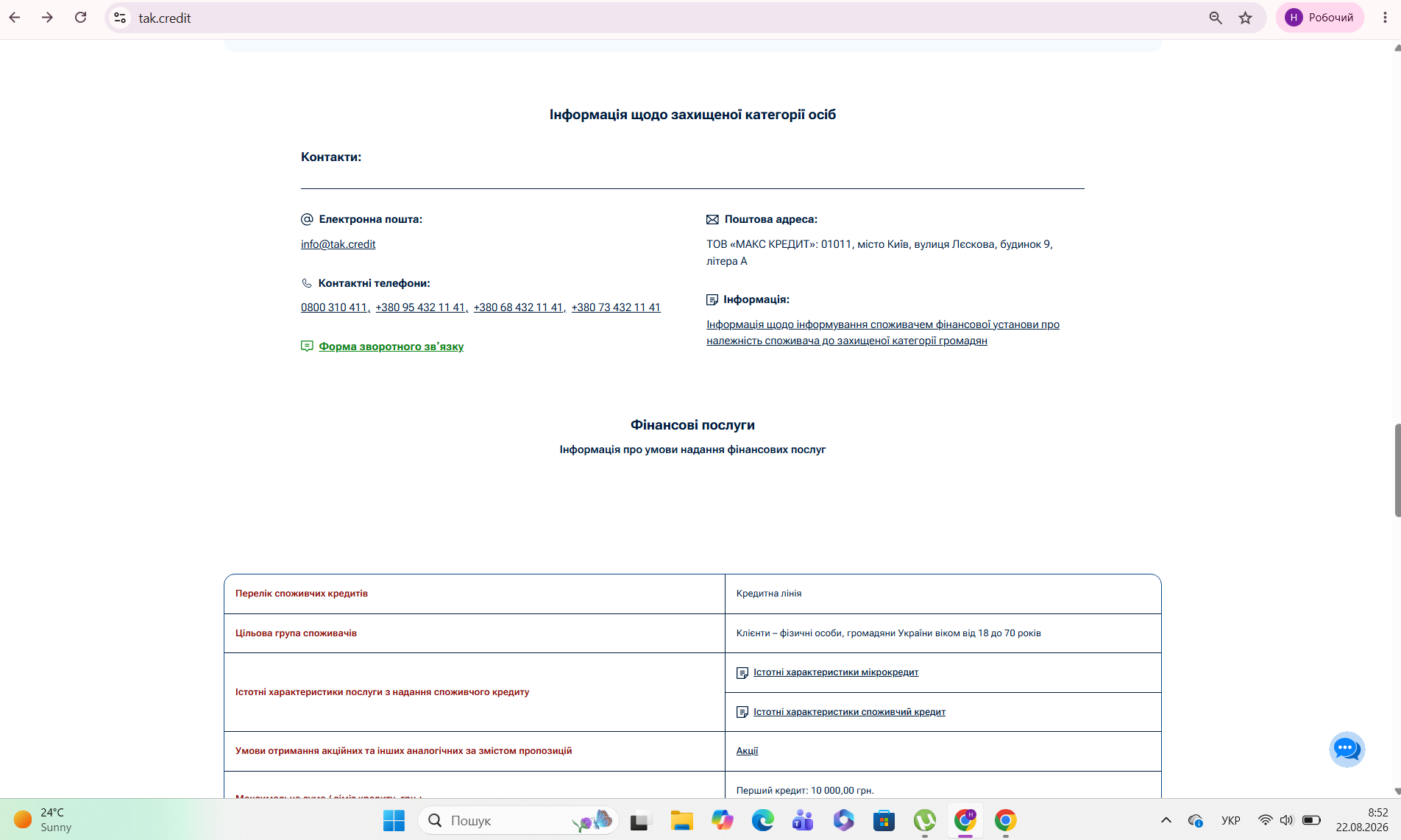Open Форма зворотного зв'язку link
Screen dimensions: 1401x840
(391, 346)
